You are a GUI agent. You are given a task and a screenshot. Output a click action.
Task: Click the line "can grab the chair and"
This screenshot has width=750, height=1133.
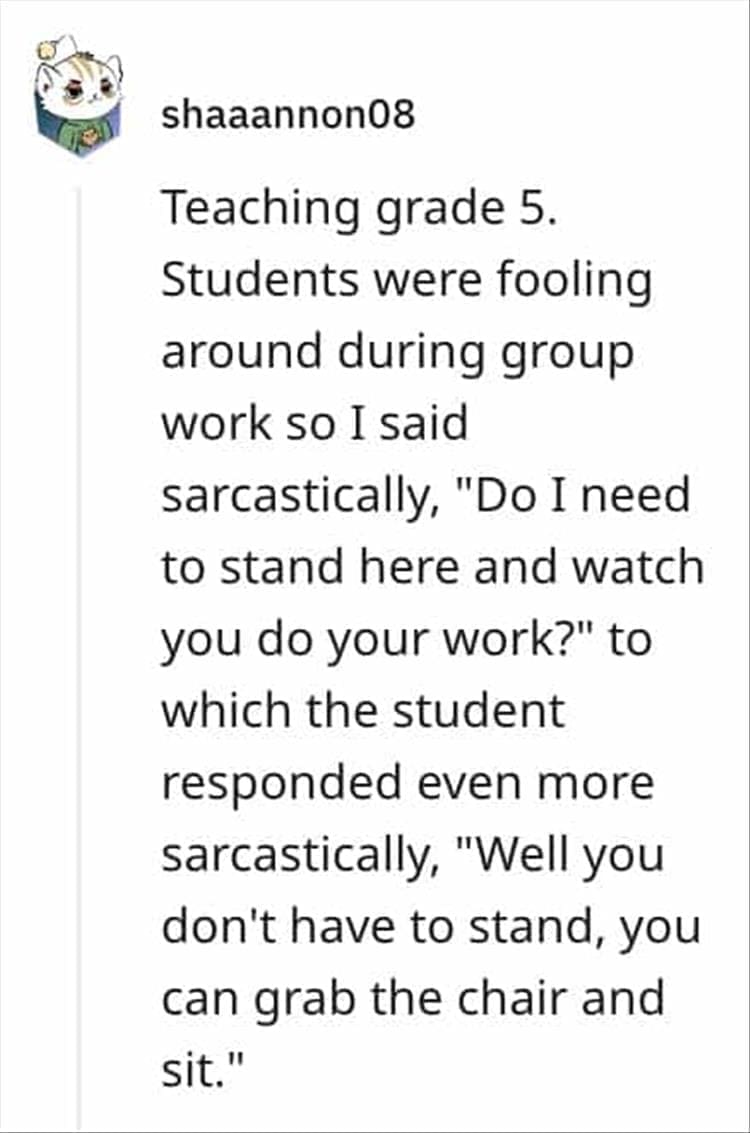[x=412, y=1000]
